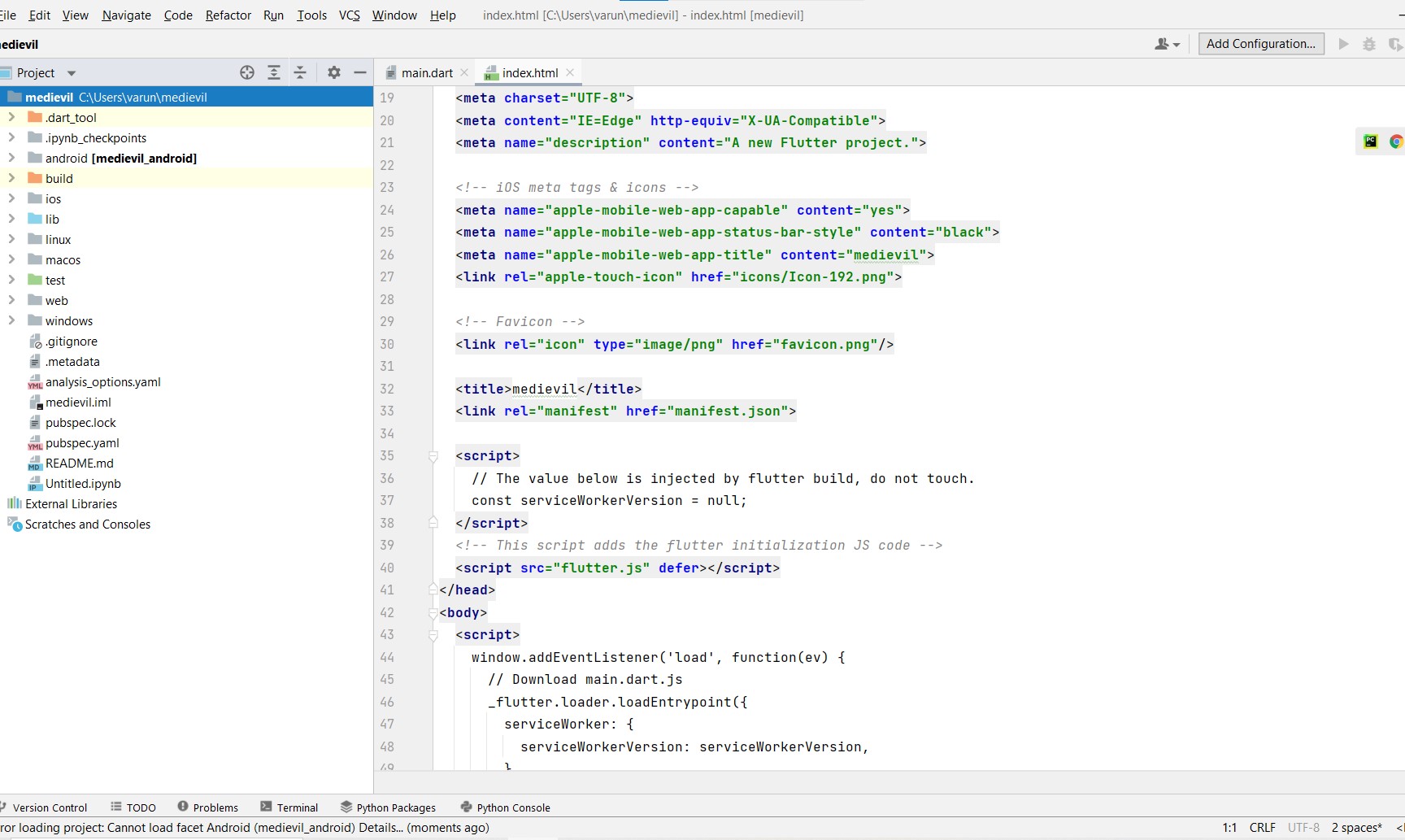Image resolution: width=1405 pixels, height=840 pixels.
Task: Select the README.md file
Action: (80, 464)
